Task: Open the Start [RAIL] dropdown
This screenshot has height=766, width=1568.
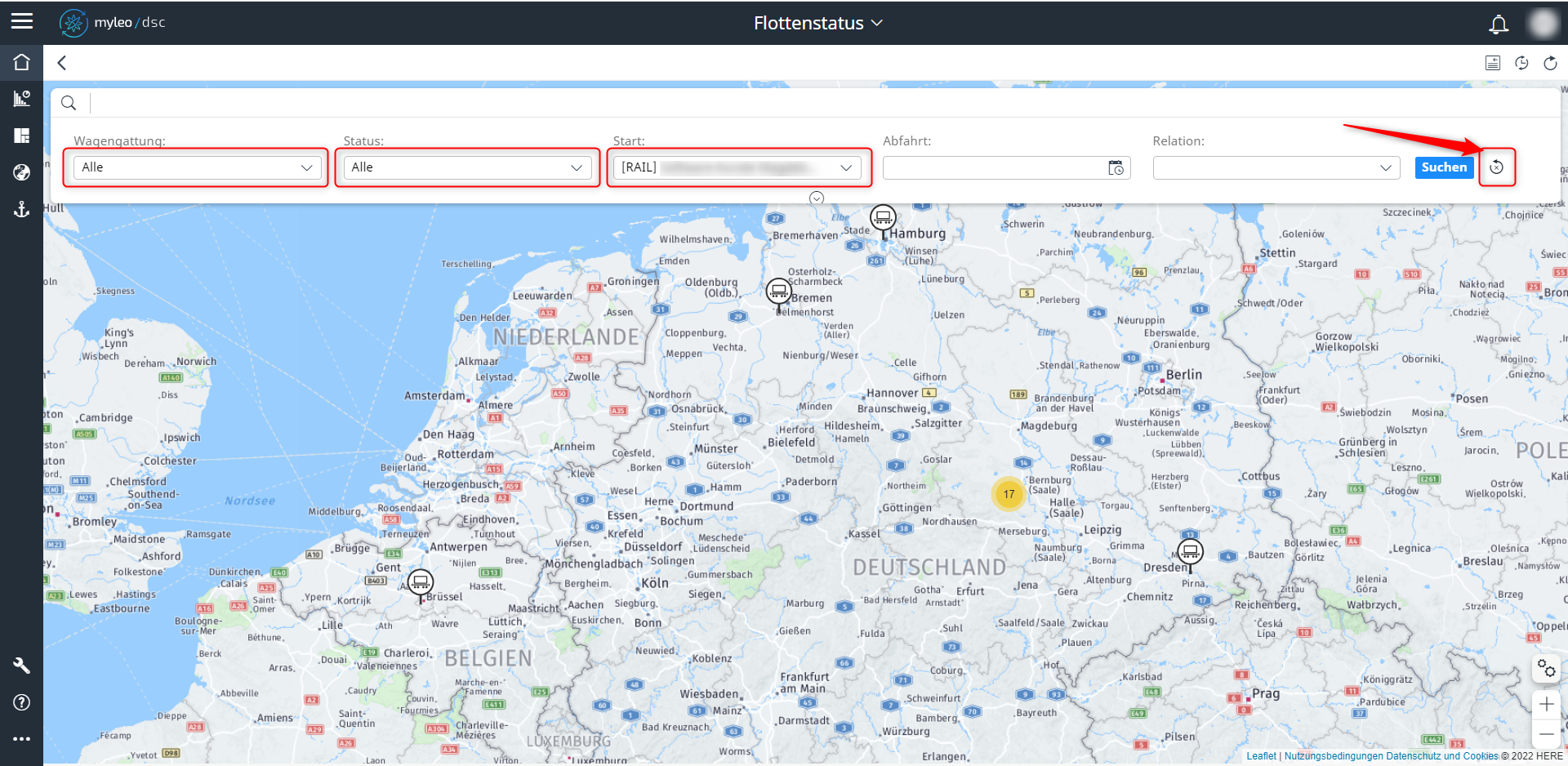Action: pyautogui.click(x=737, y=167)
